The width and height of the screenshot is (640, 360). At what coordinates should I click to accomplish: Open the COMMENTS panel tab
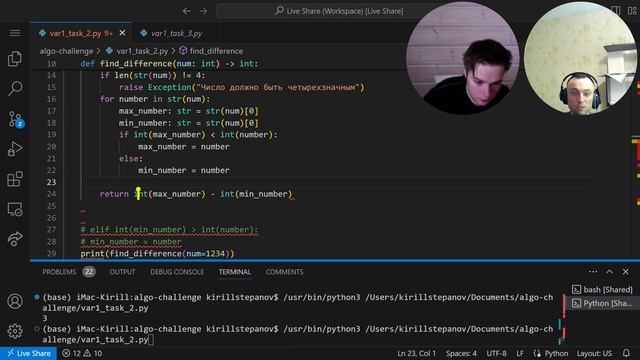(284, 272)
